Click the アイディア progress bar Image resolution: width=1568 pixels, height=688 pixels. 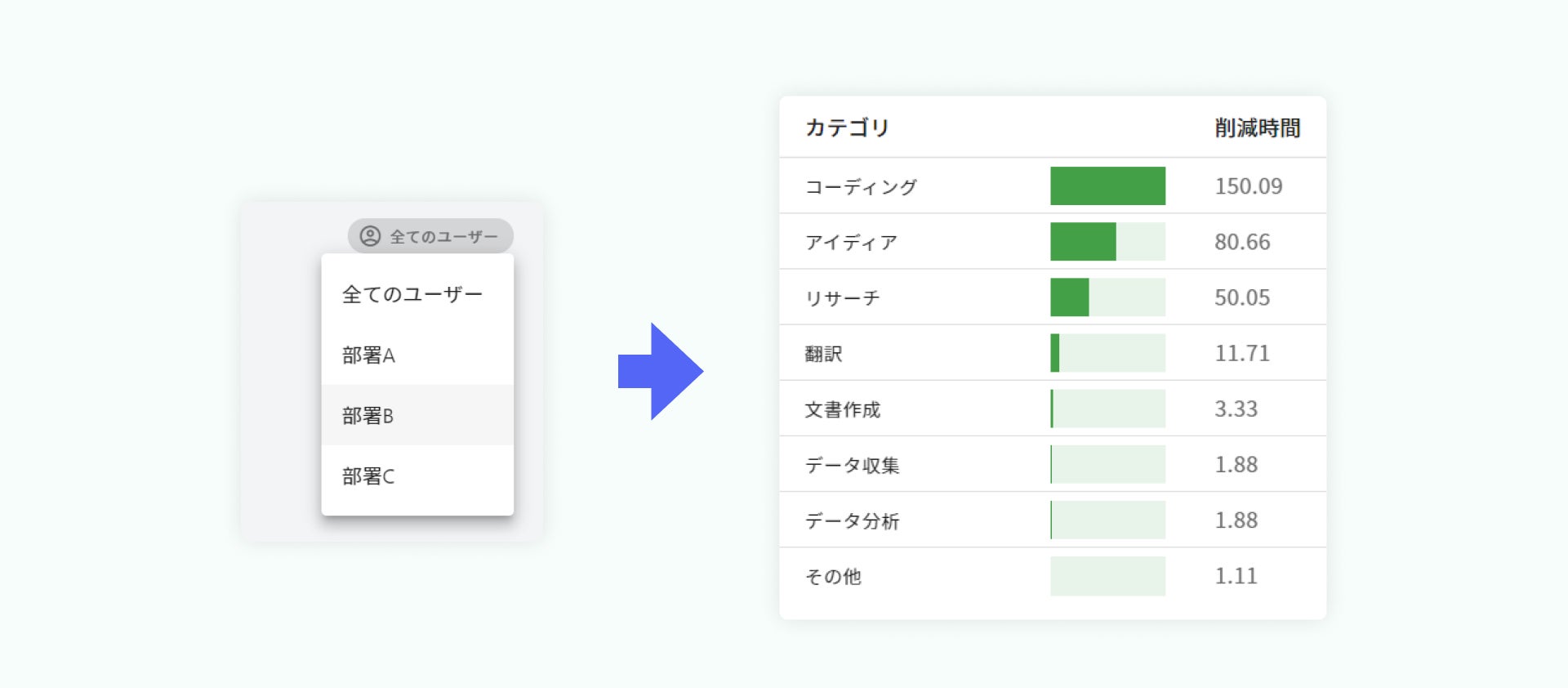pyautogui.click(x=1107, y=242)
